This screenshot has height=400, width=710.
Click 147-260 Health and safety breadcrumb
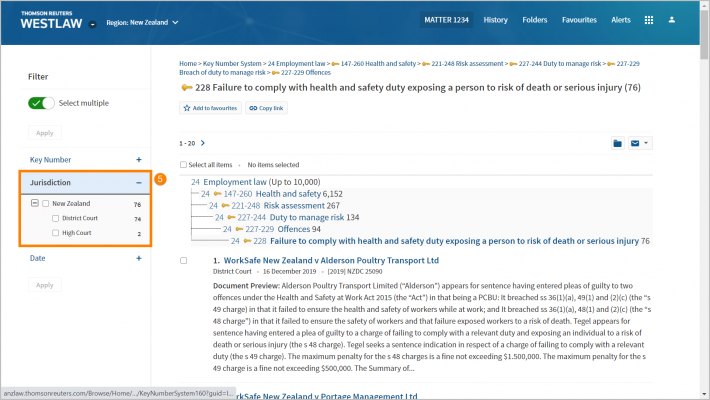[378, 63]
